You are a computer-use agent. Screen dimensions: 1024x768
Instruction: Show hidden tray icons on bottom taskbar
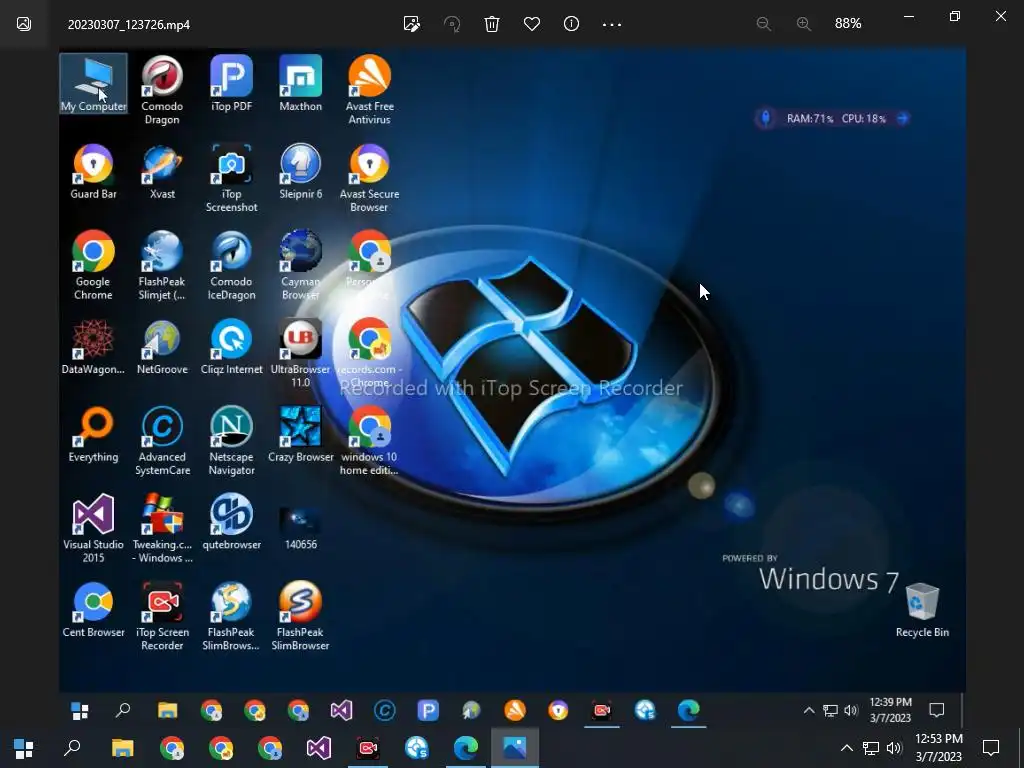pyautogui.click(x=846, y=748)
